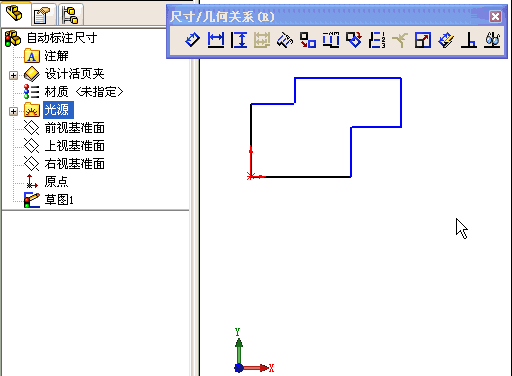The height and width of the screenshot is (376, 512).
Task: Switch to the FeatureManager design tree tab
Action: pyautogui.click(x=15, y=14)
